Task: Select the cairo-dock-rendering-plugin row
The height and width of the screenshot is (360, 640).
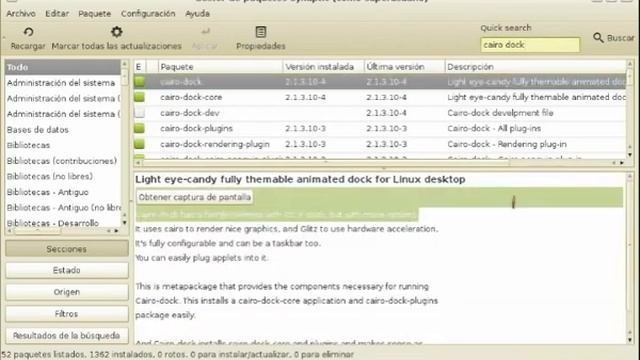Action: point(380,144)
